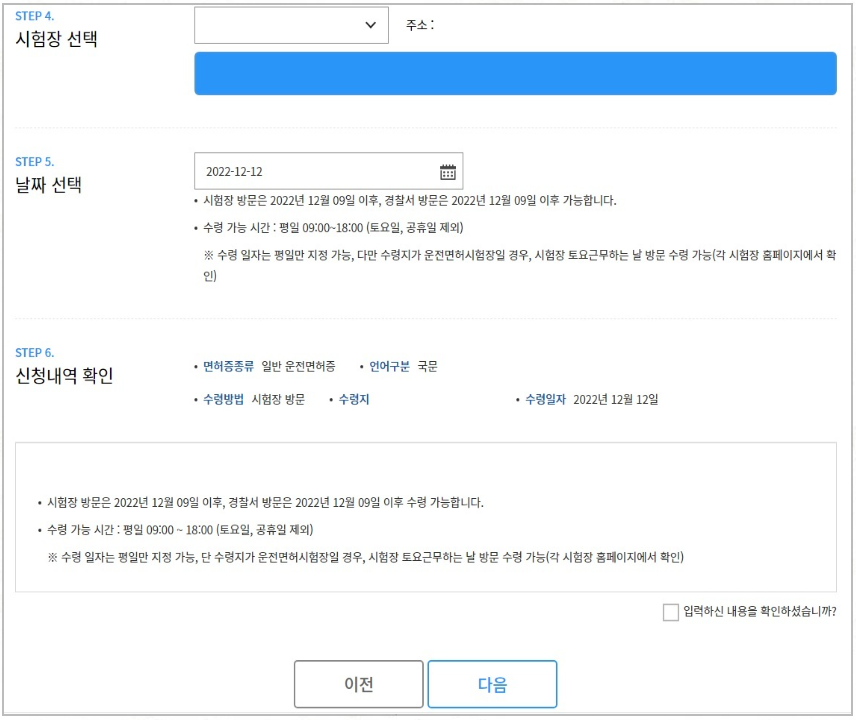Click the 수령일자 label
This screenshot has width=856, height=720.
point(545,400)
